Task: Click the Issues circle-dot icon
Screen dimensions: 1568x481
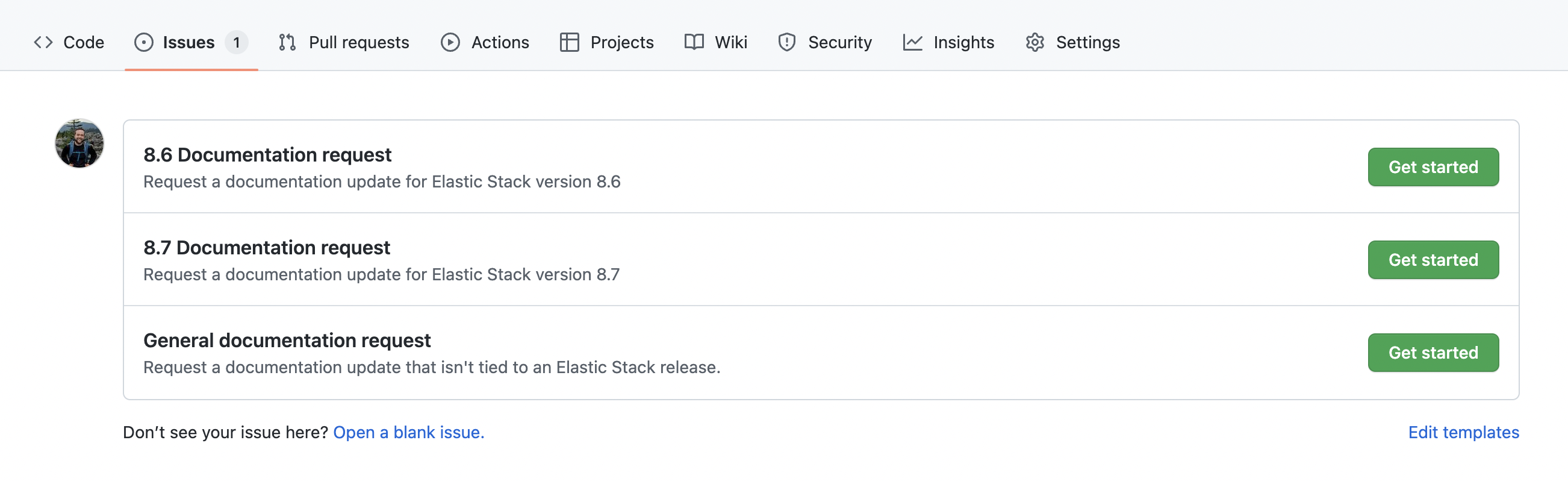Action: click(144, 42)
